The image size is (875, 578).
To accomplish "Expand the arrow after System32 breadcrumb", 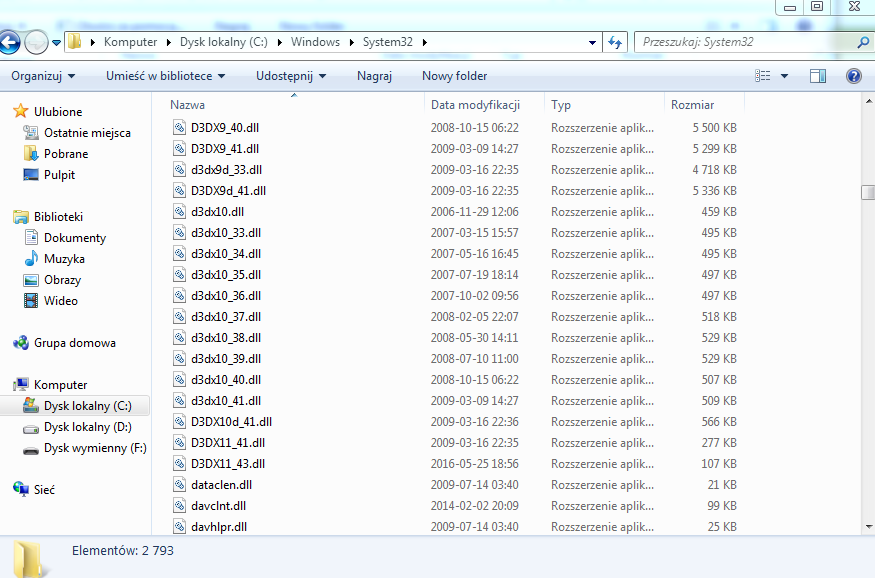I will pos(425,42).
